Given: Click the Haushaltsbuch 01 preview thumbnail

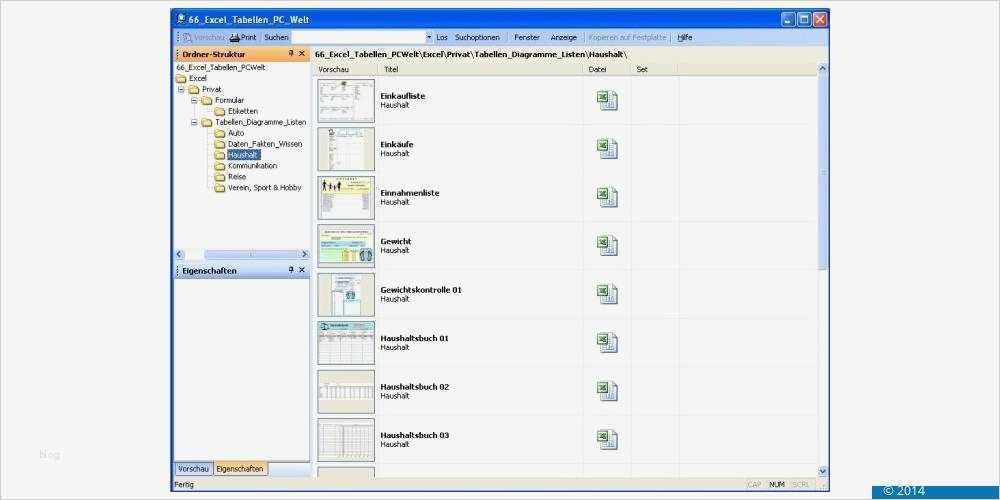Looking at the screenshot, I should pyautogui.click(x=346, y=343).
